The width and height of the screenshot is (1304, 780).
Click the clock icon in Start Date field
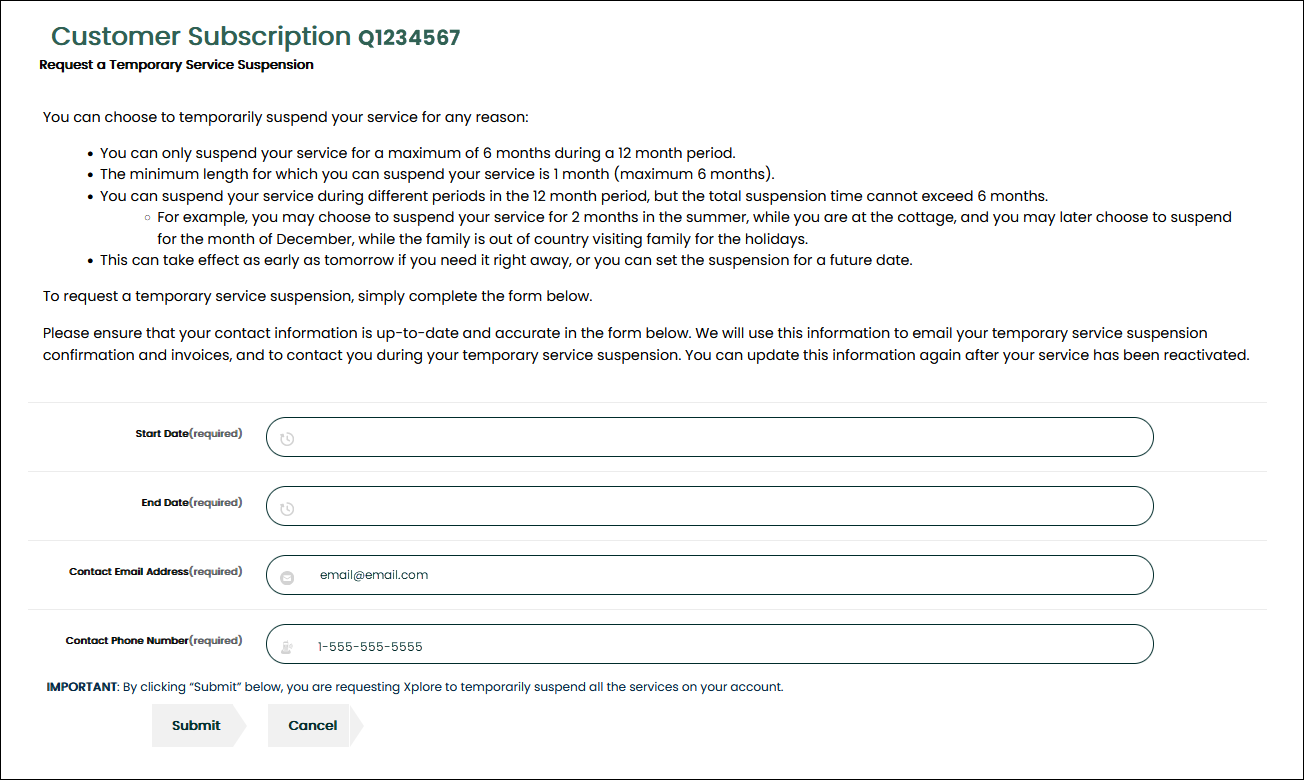[x=287, y=439]
